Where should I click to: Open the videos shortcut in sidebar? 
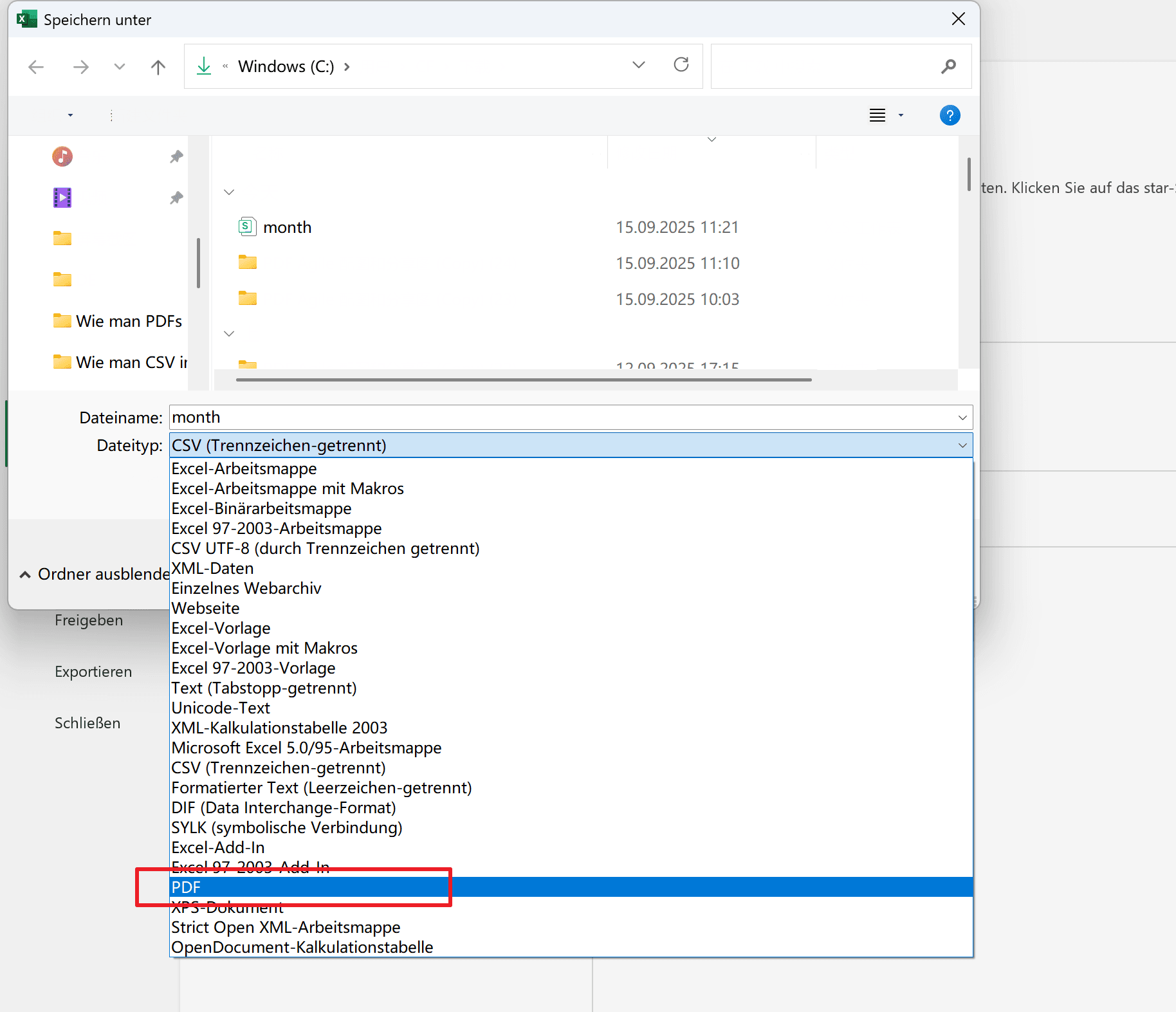point(62,198)
